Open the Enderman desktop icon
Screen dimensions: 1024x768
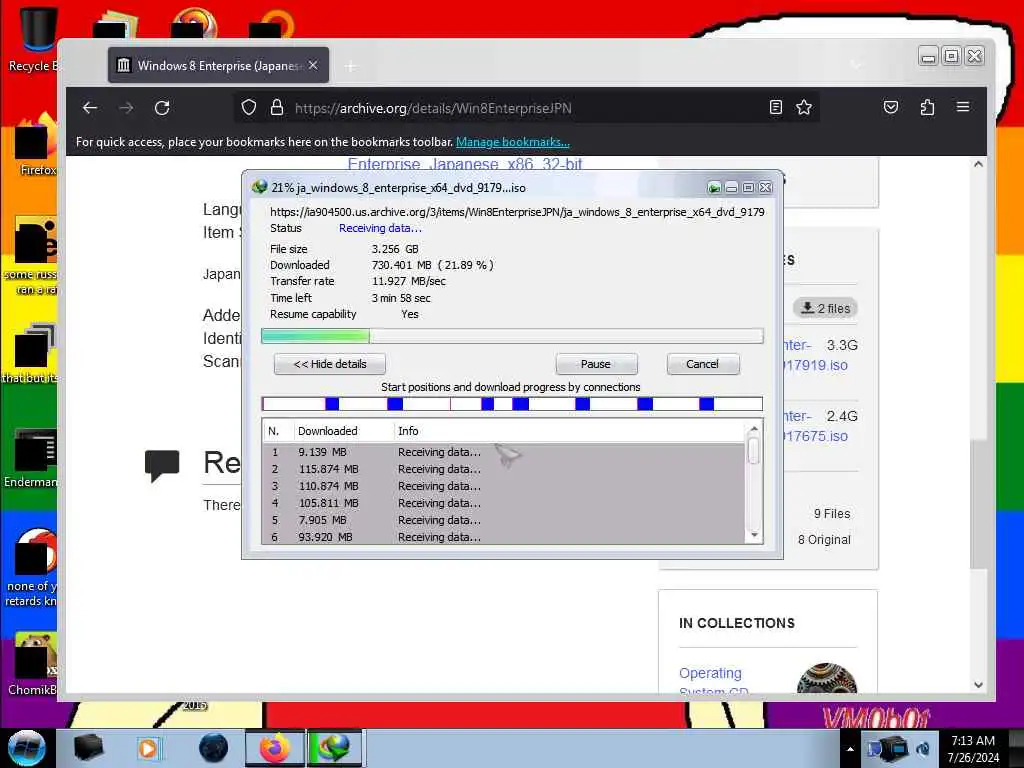[33, 458]
